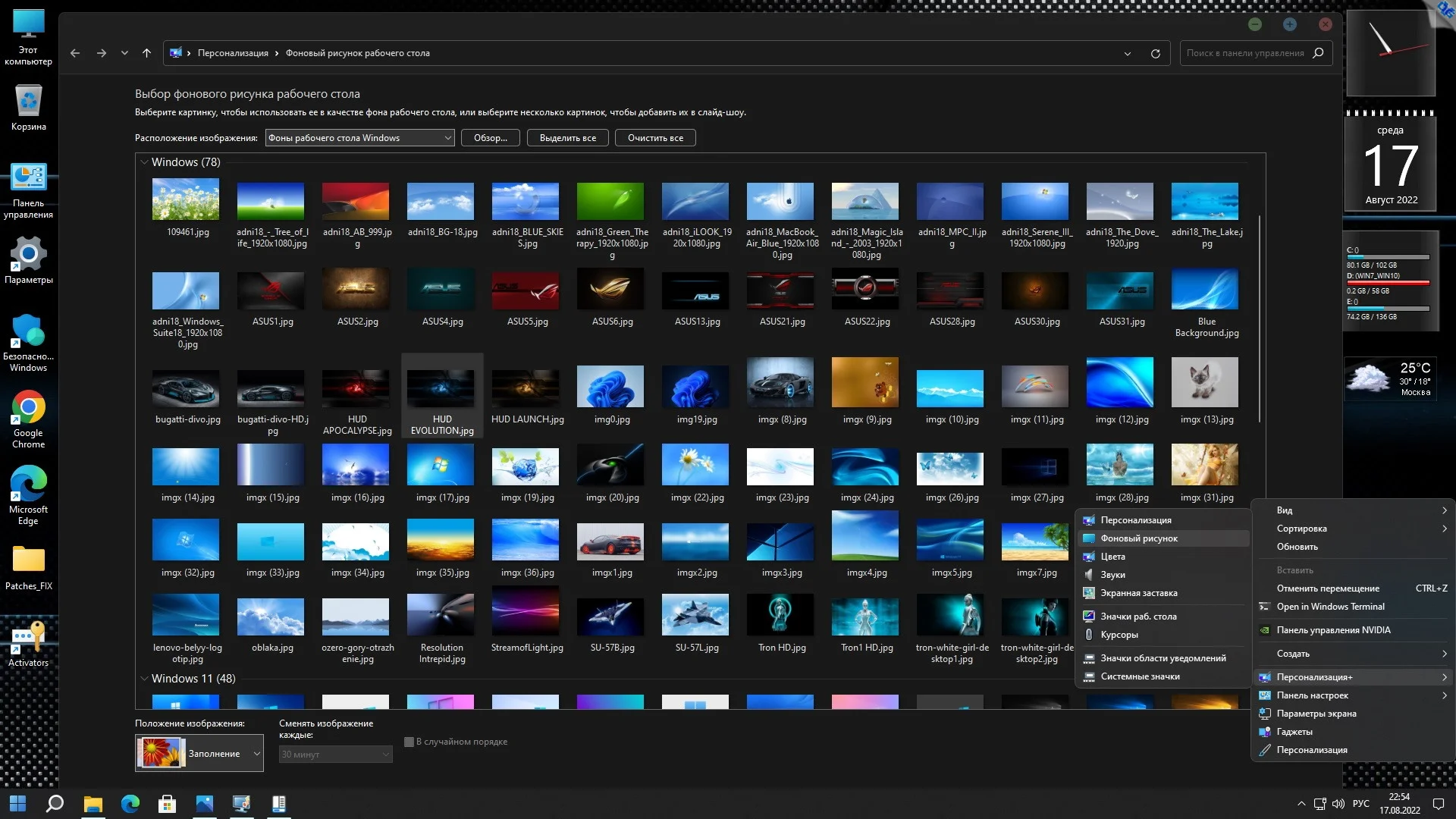The image size is (1456, 819).
Task: Open File Explorer from taskbar
Action: click(93, 804)
